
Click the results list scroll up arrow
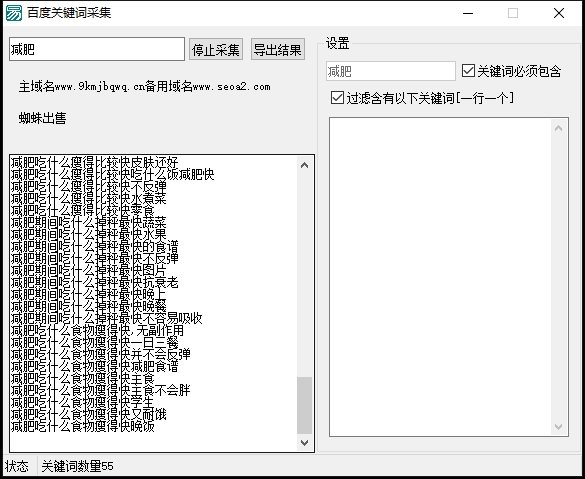coord(304,165)
